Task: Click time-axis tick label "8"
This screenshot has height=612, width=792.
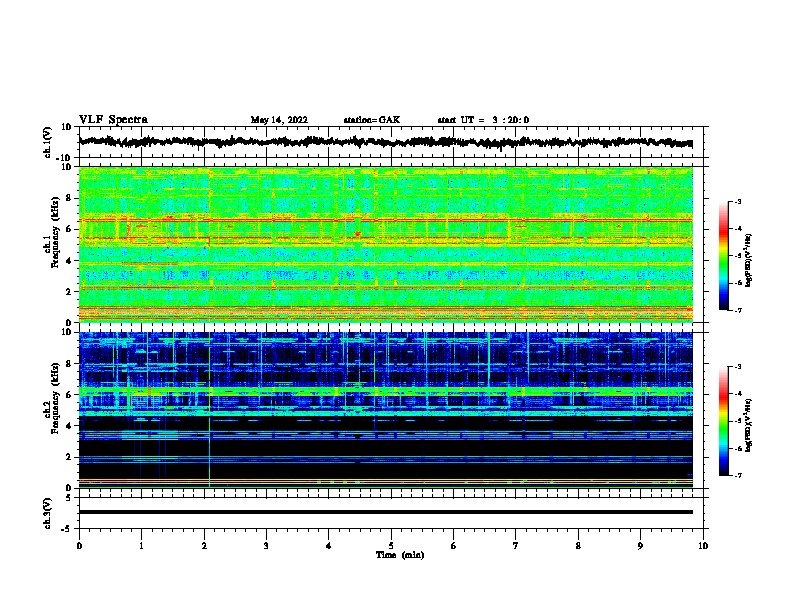Action: [x=578, y=546]
